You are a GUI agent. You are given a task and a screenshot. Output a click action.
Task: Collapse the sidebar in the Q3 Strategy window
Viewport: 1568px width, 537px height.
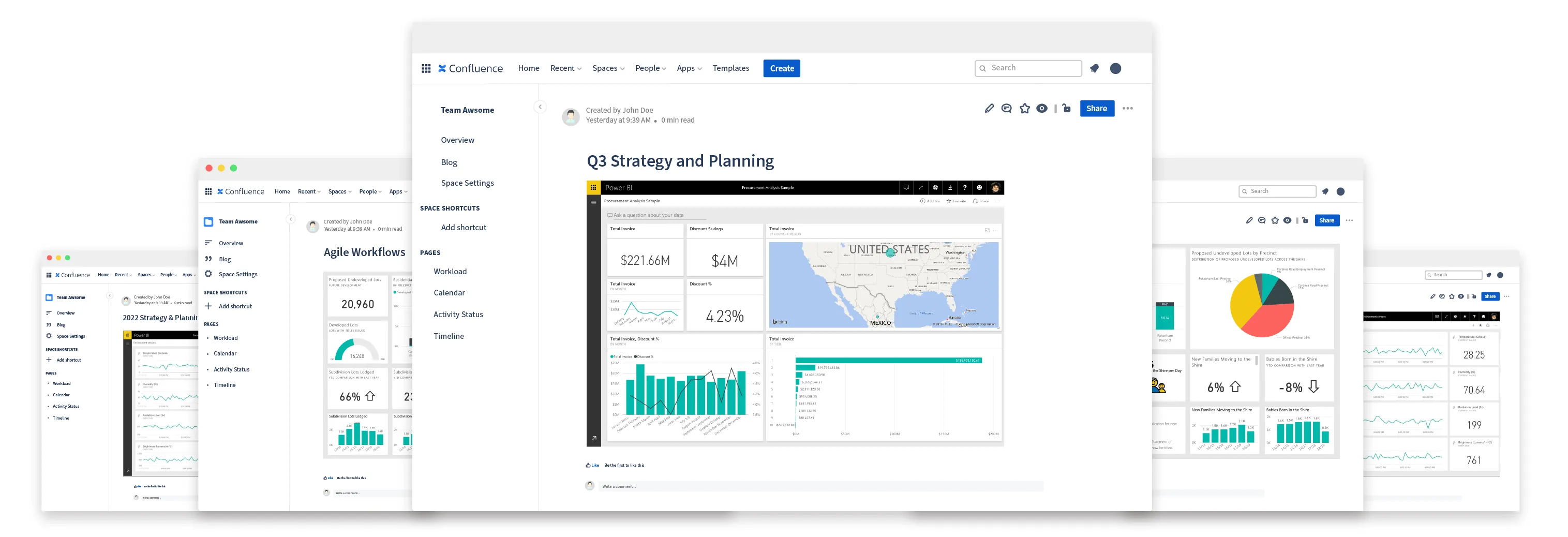(540, 107)
